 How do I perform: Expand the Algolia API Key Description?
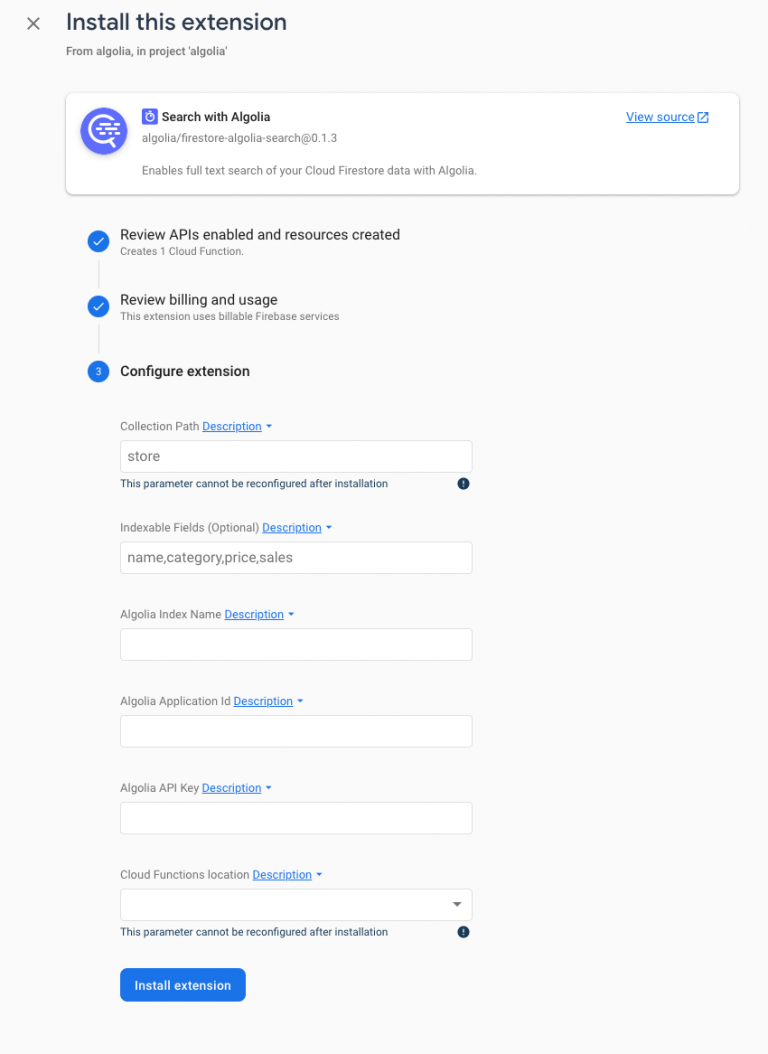(x=237, y=788)
